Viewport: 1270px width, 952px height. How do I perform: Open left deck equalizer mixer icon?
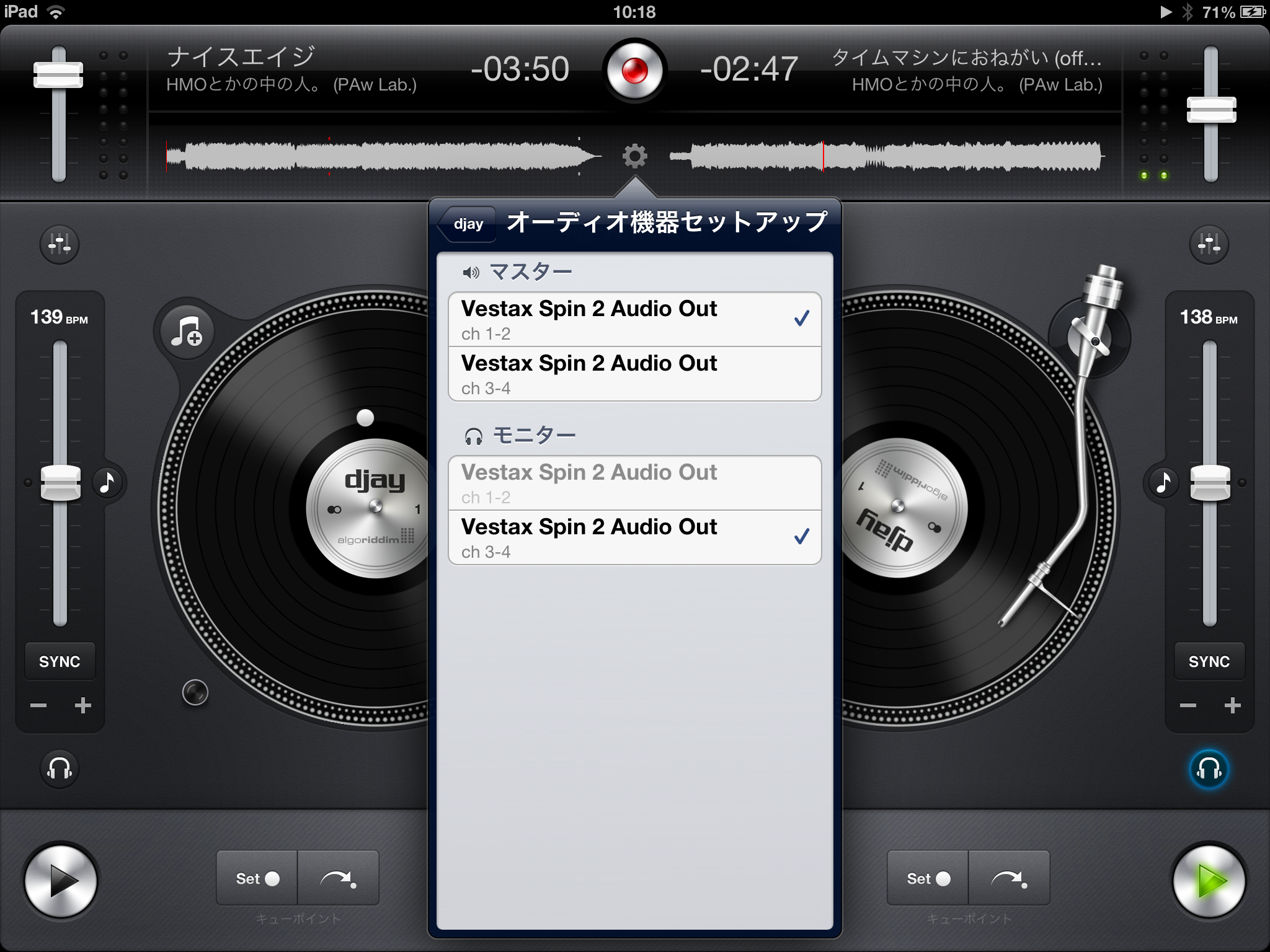(x=60, y=244)
